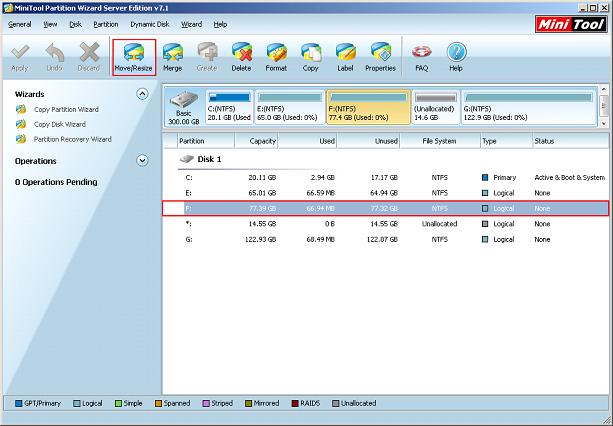
Task: Sort by Unused column header
Action: tap(368, 141)
